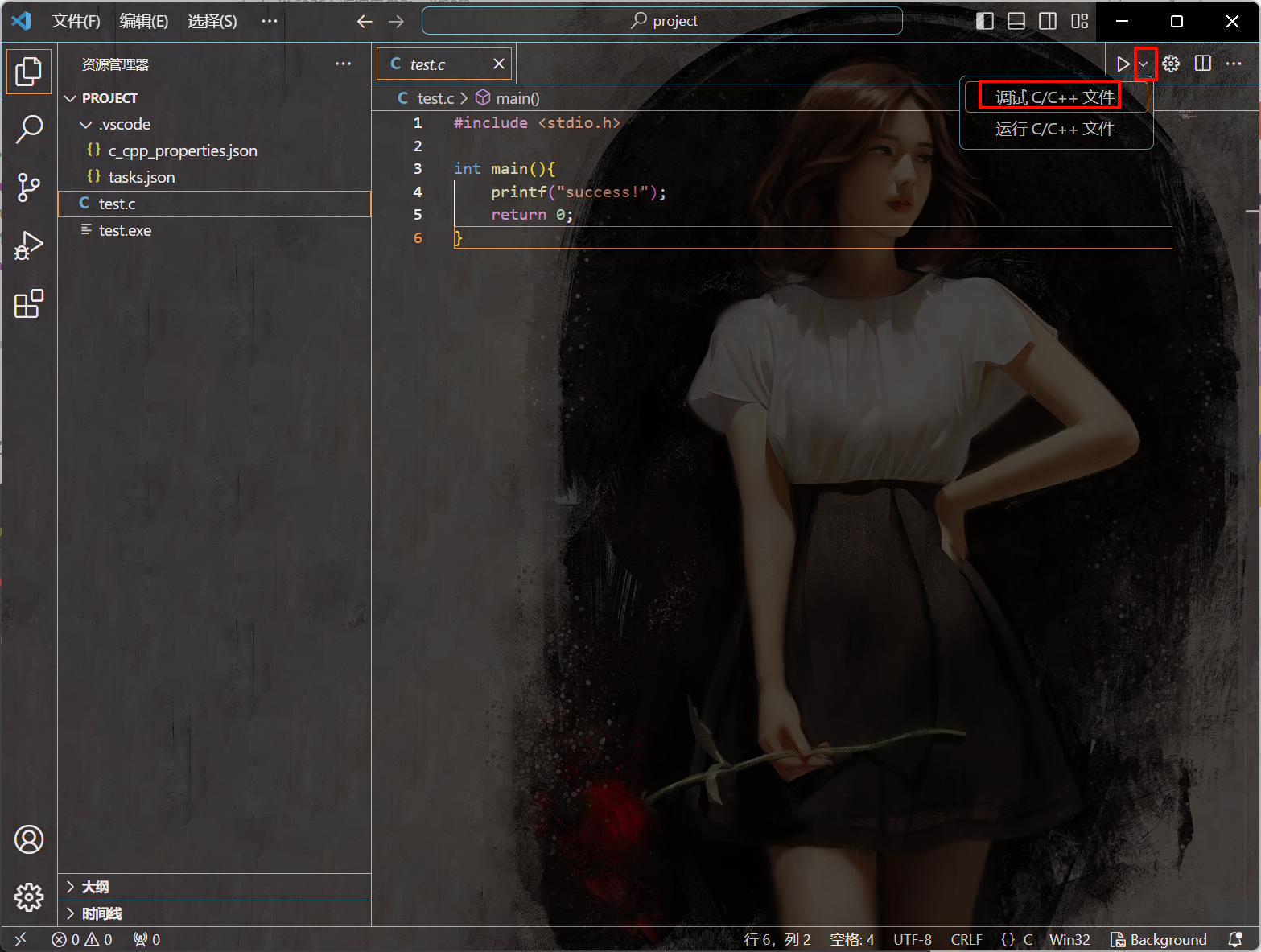This screenshot has width=1261, height=952.
Task: Close the test.c editor tab
Action: 499,64
